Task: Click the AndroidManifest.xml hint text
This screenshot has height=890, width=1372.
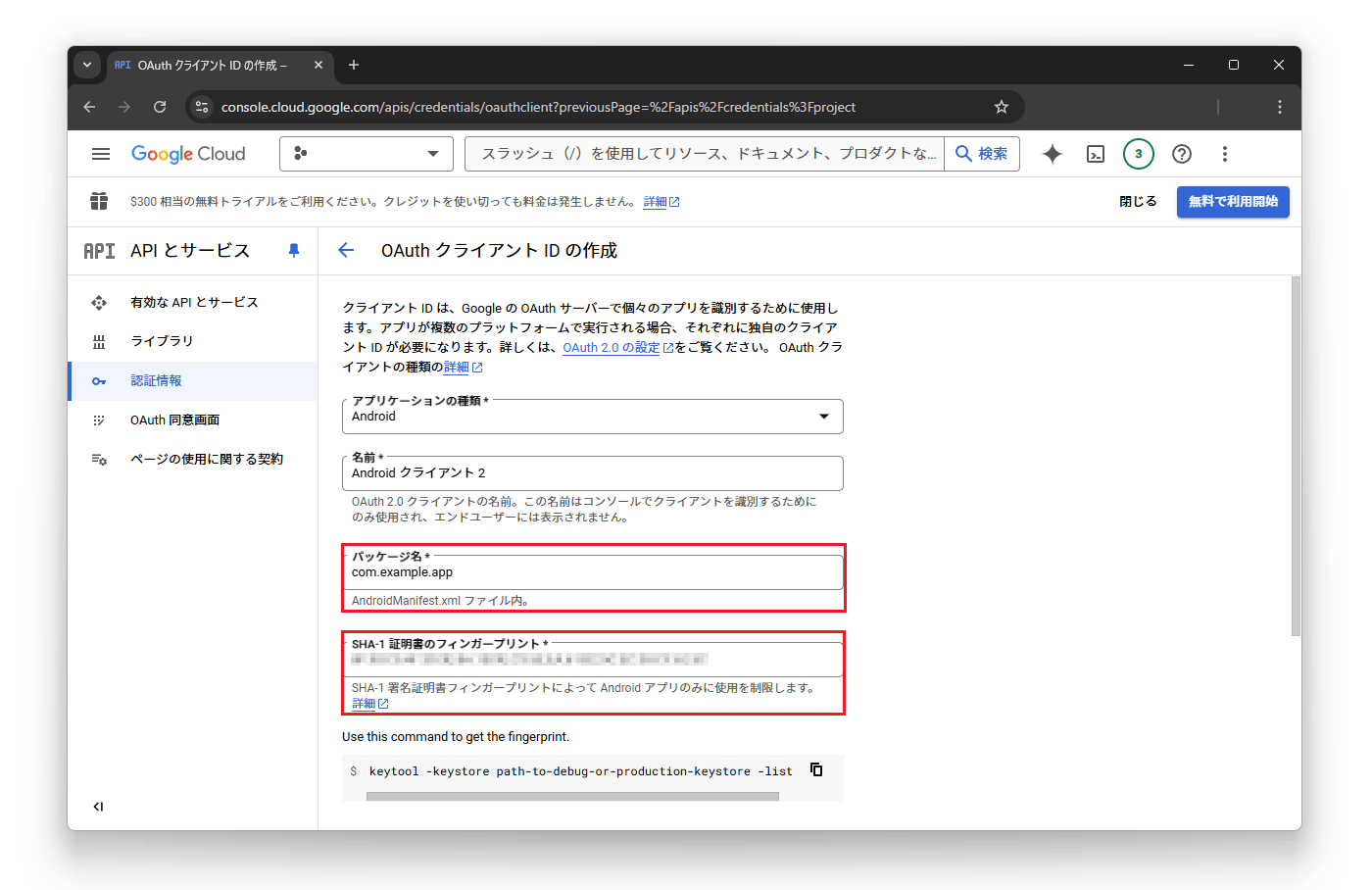Action: [x=441, y=601]
